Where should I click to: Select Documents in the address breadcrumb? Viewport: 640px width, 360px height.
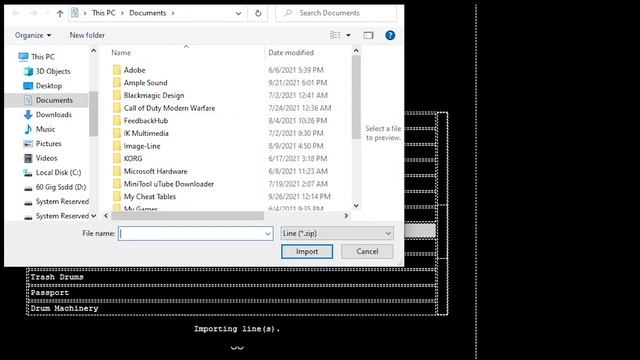coord(147,13)
